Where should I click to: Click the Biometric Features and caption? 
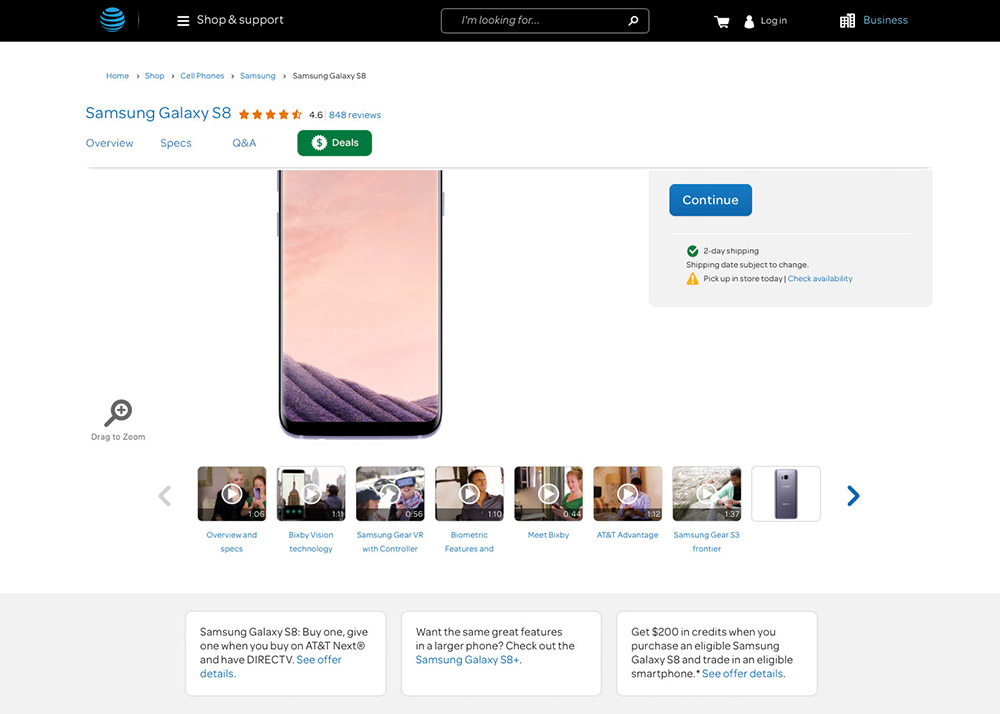point(469,542)
